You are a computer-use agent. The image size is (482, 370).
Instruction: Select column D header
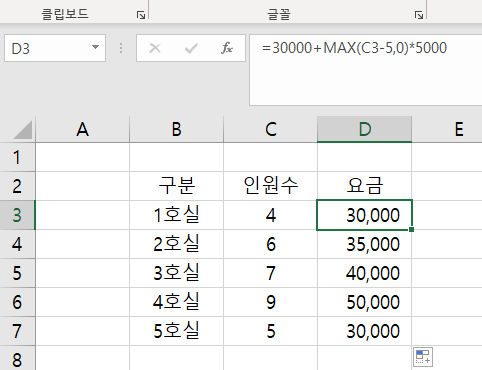pyautogui.click(x=365, y=129)
